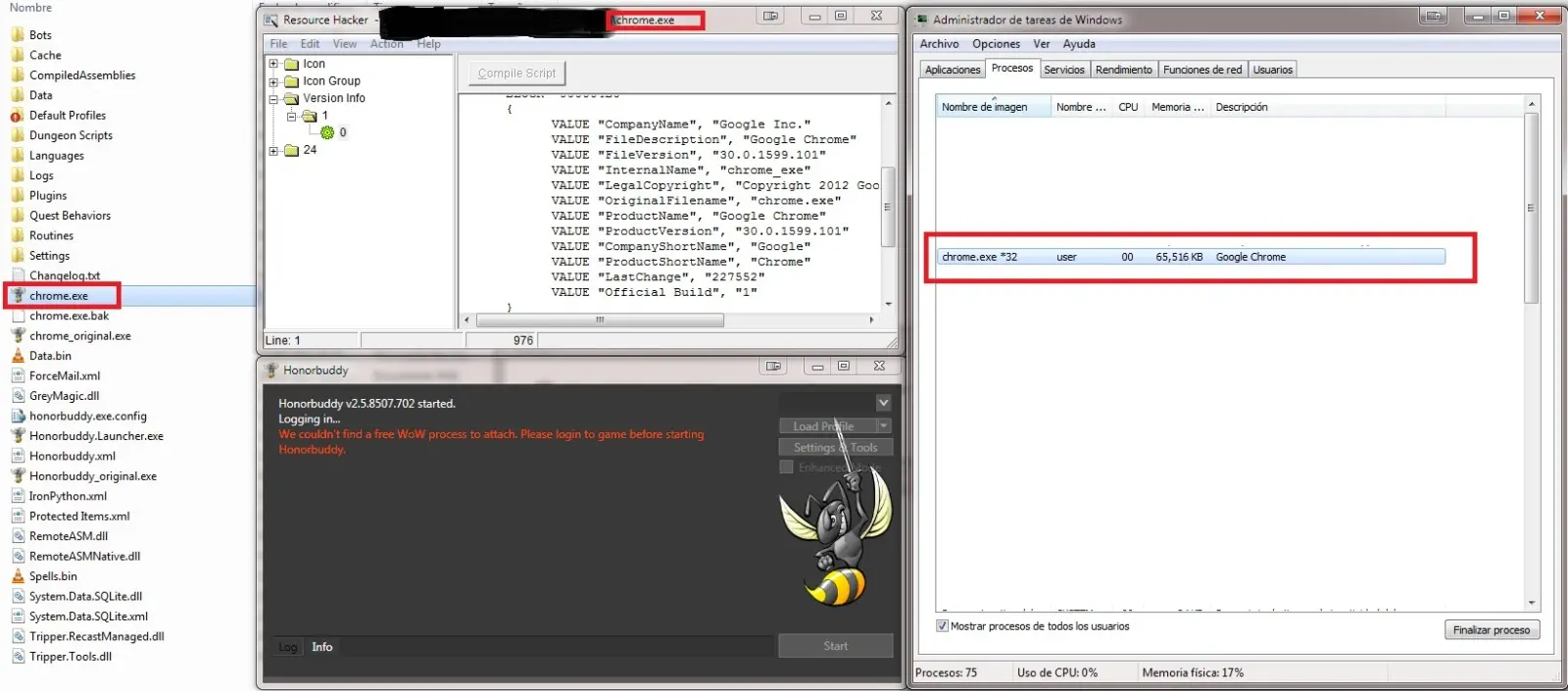Open the Edit menu in Resource Hacker
The width and height of the screenshot is (1568, 691).
click(310, 44)
